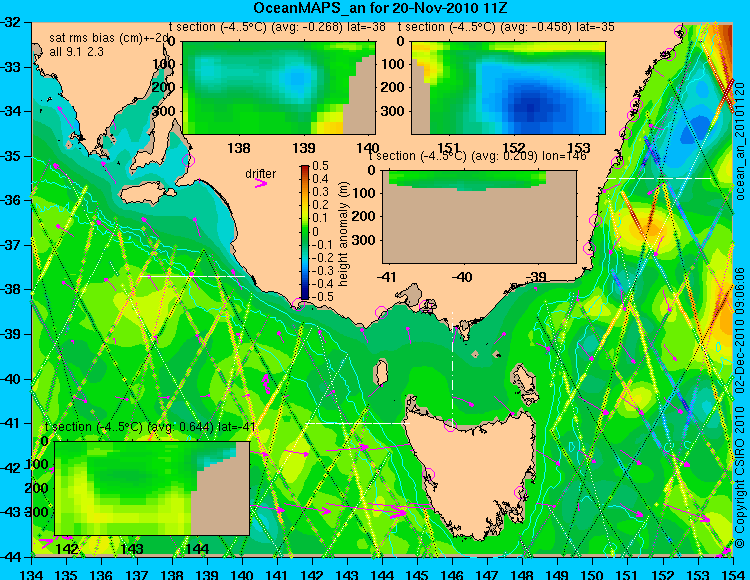Click the 'ocean_an_20101120' vertical file label
Image resolution: width=750 pixels, height=580 pixels.
coord(740,141)
